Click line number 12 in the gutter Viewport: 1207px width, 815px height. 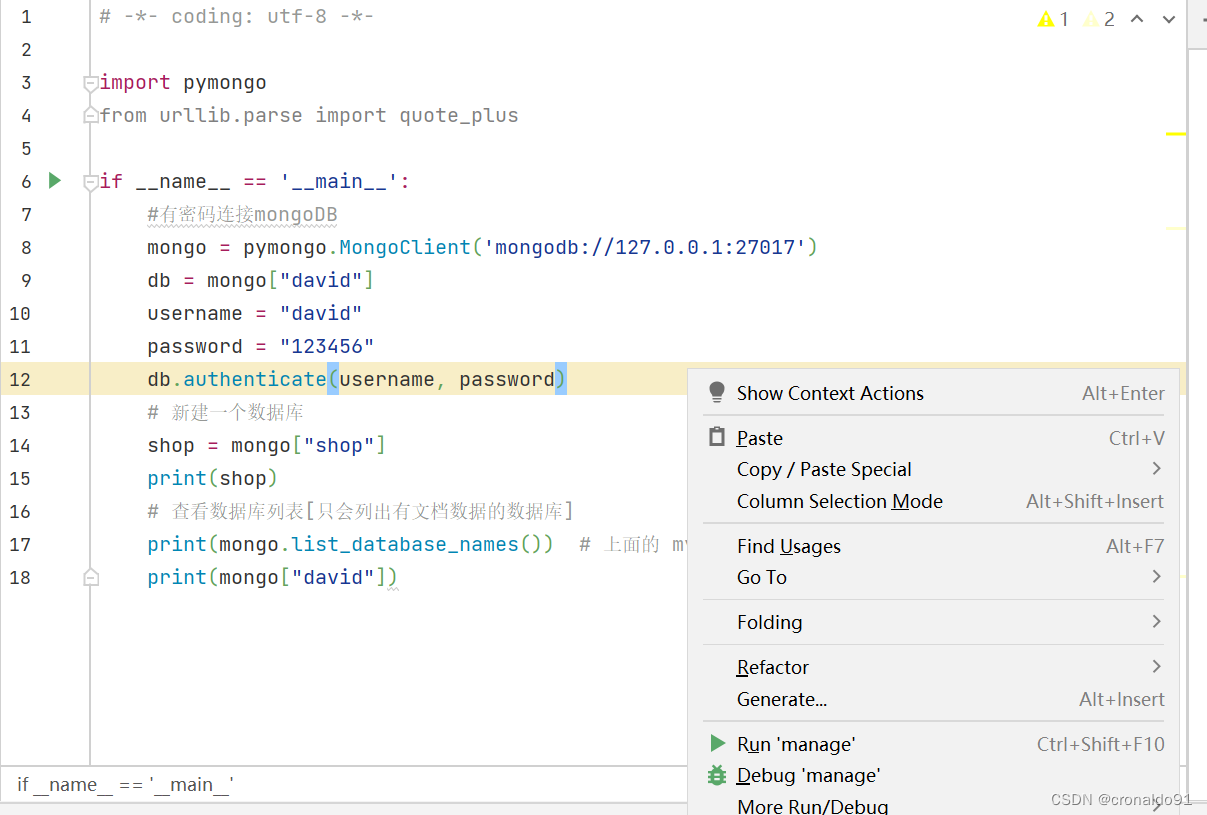click(x=19, y=379)
